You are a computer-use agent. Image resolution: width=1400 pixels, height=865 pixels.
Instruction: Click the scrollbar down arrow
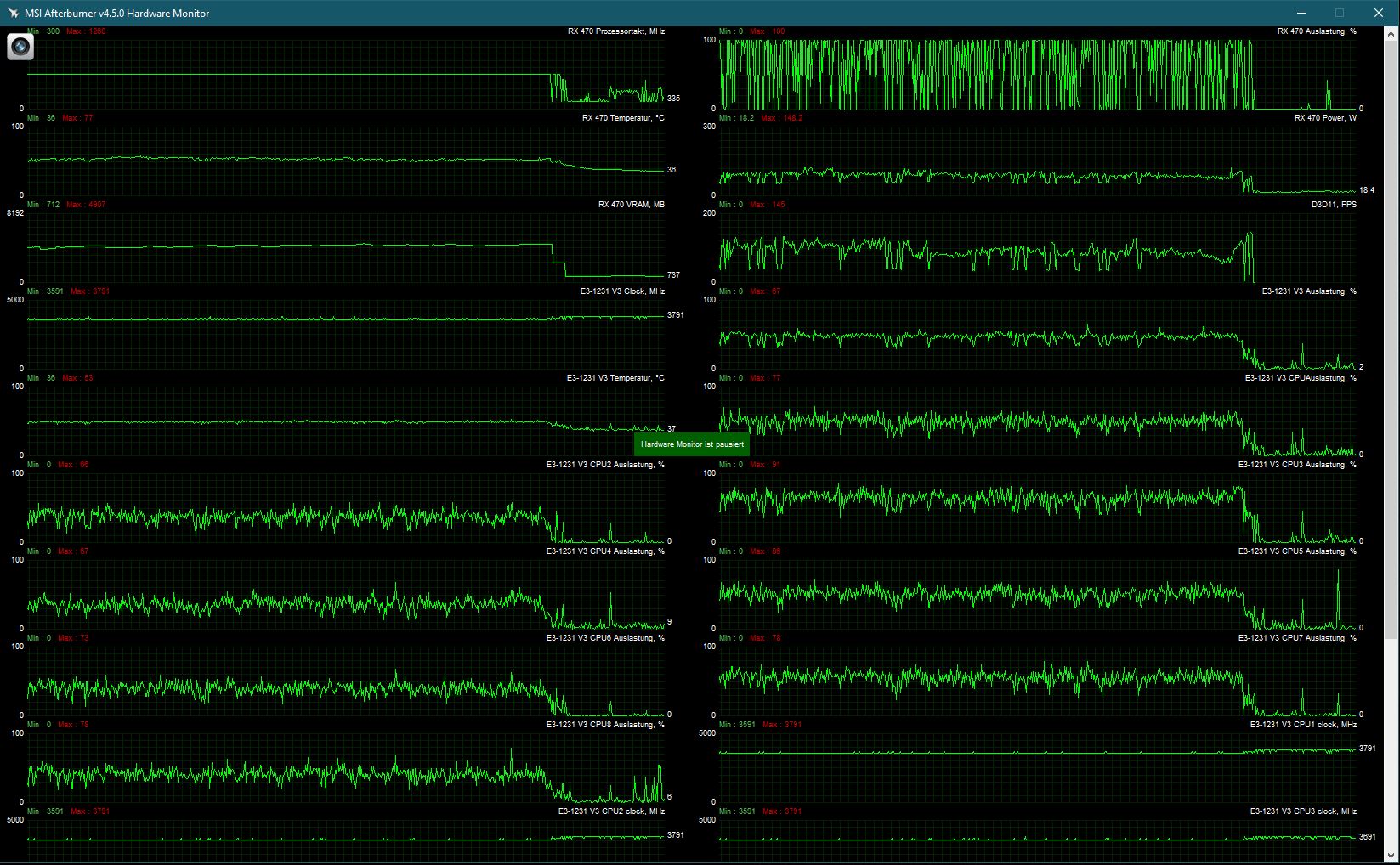pos(1391,857)
